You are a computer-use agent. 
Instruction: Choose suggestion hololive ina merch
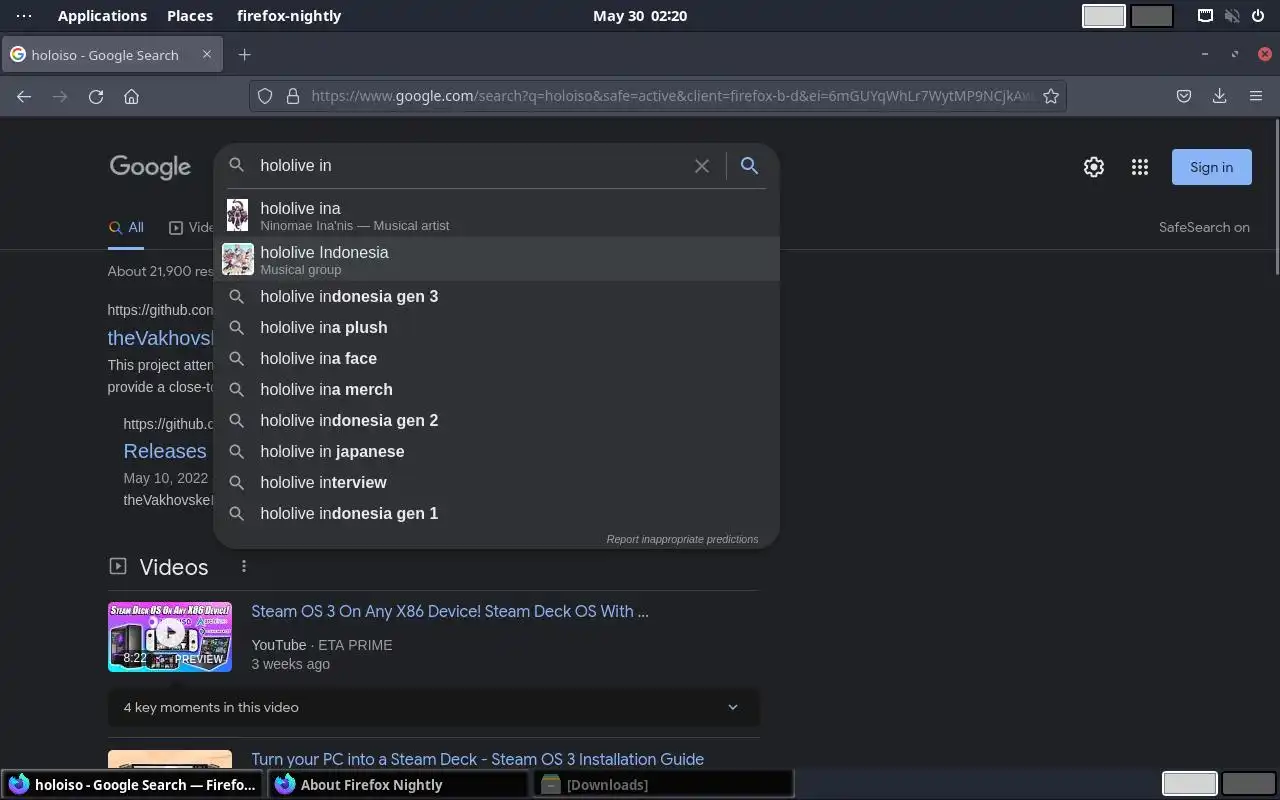[x=496, y=389]
